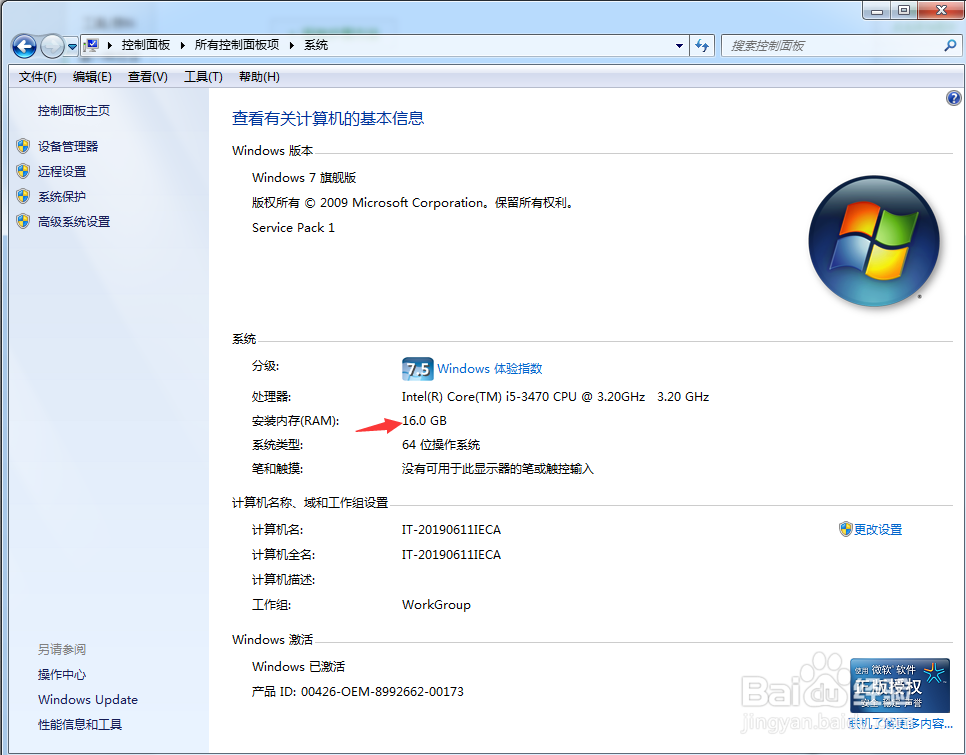This screenshot has width=966, height=755.
Task: Open 性能信息和工具 link
Action: 79,725
